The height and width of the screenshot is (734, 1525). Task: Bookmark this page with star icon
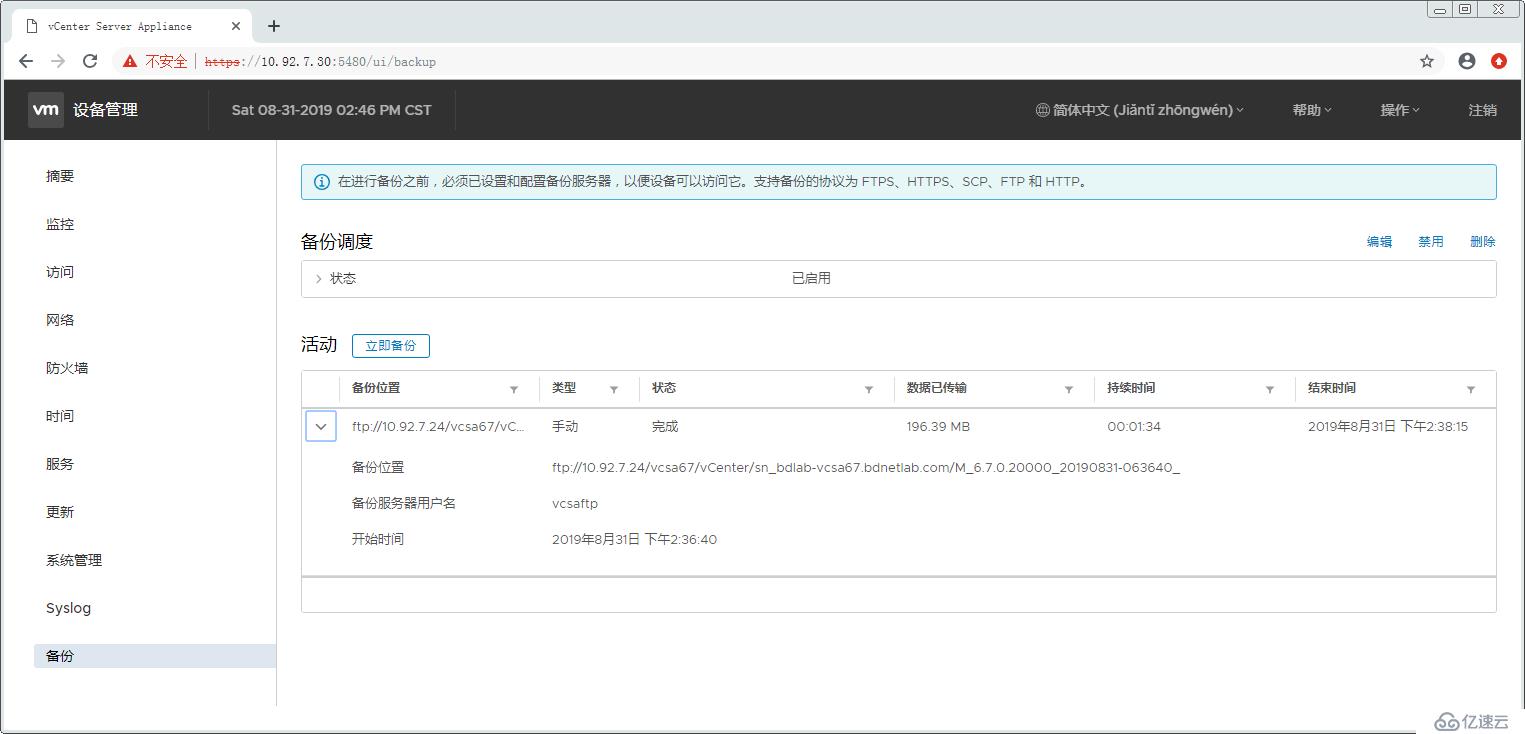[1427, 61]
